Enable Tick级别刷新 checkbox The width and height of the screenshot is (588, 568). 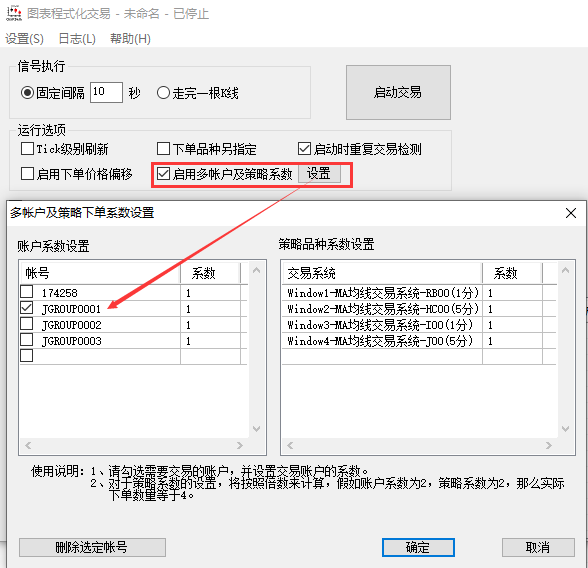27,148
